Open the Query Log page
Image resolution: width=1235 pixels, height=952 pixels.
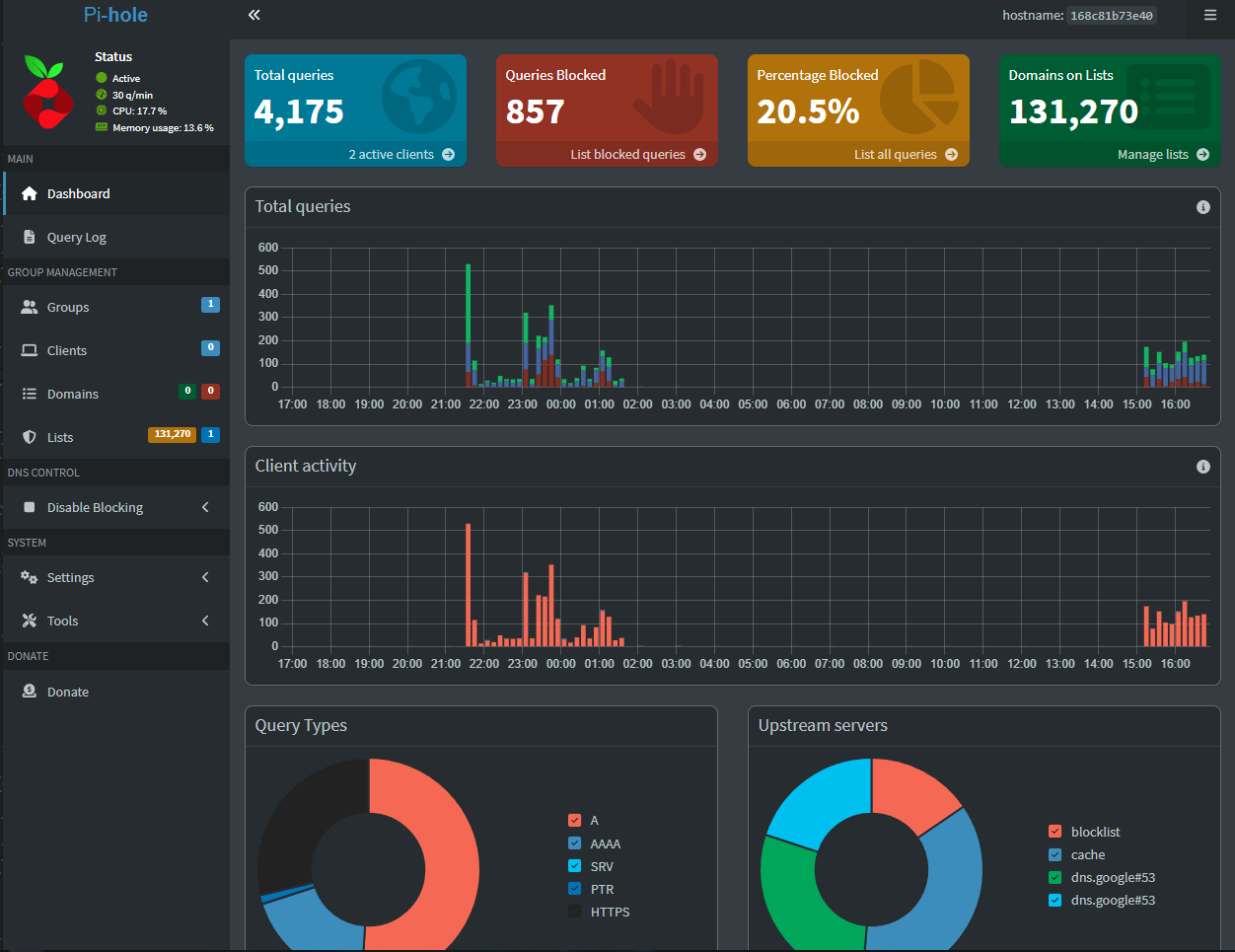(x=116, y=237)
